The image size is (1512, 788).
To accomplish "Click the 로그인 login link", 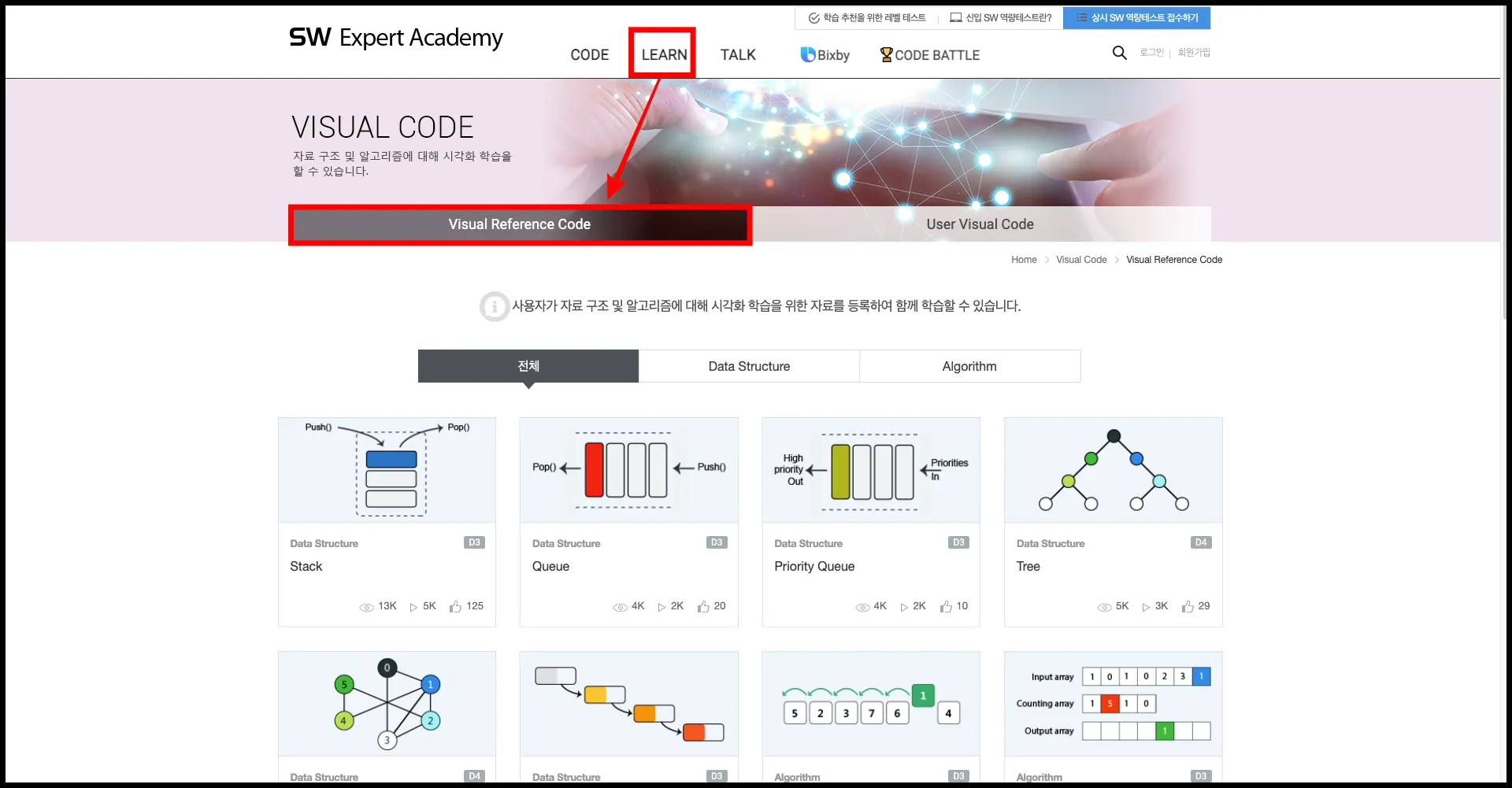I will click(1151, 53).
